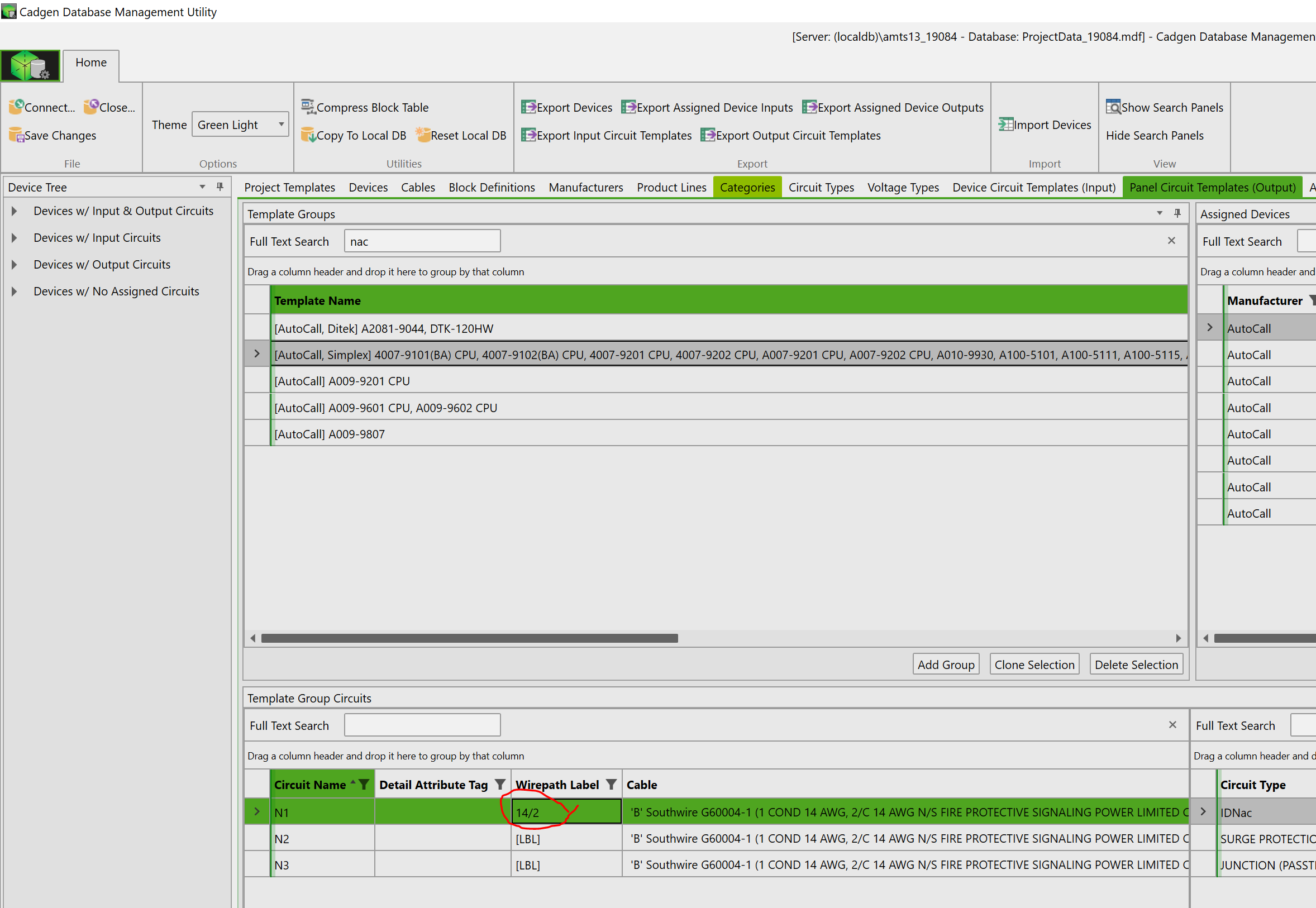Open the Wirepath Label column filter
1316x908 pixels.
[x=611, y=785]
